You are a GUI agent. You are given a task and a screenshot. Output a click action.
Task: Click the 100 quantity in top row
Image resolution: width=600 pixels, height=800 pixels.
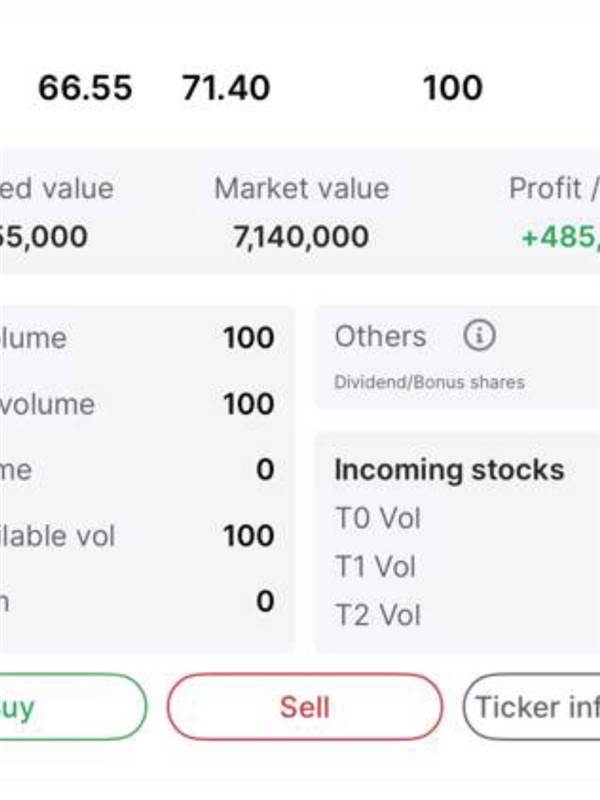tap(453, 87)
